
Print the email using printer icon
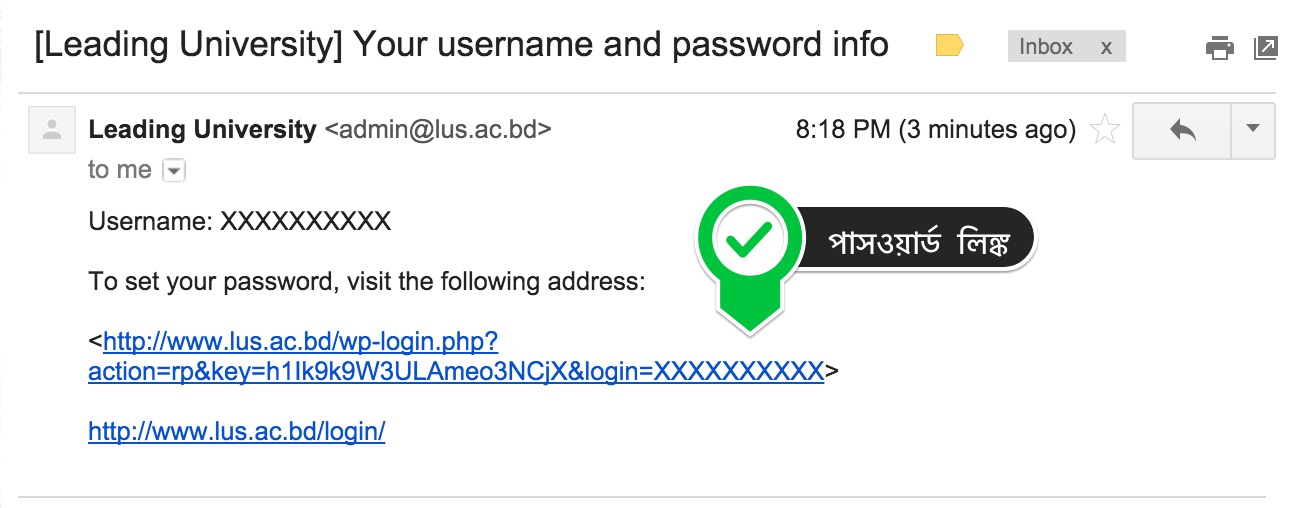[1219, 47]
